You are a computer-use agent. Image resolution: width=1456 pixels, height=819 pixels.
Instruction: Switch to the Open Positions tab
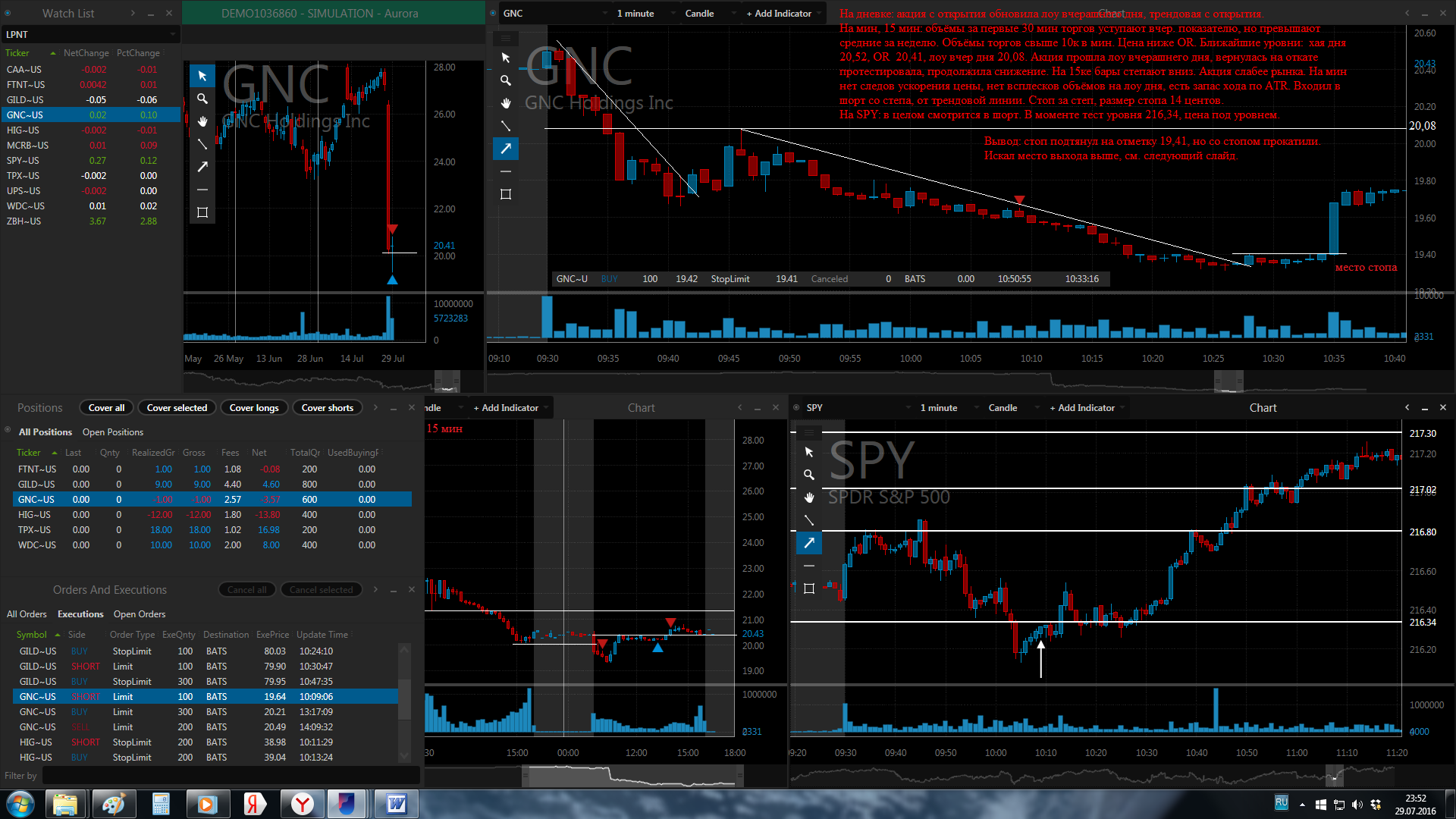pos(113,432)
